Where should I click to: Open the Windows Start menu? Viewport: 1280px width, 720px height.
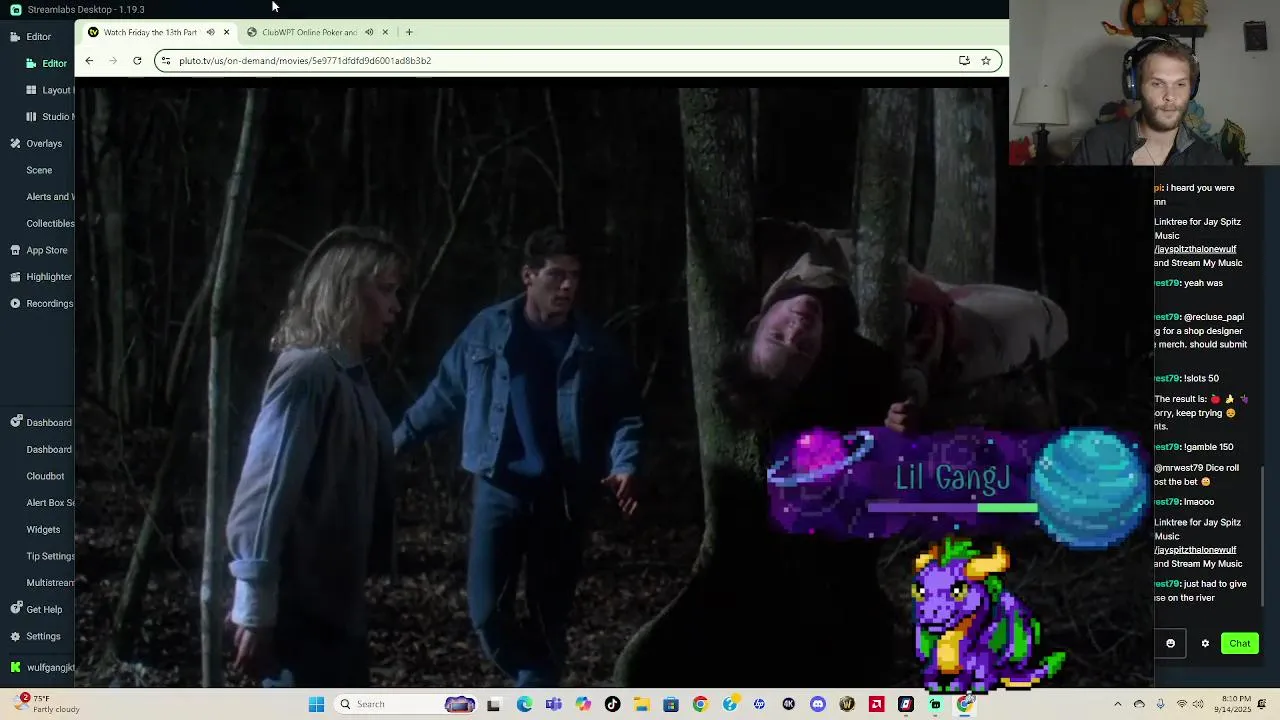(x=316, y=704)
